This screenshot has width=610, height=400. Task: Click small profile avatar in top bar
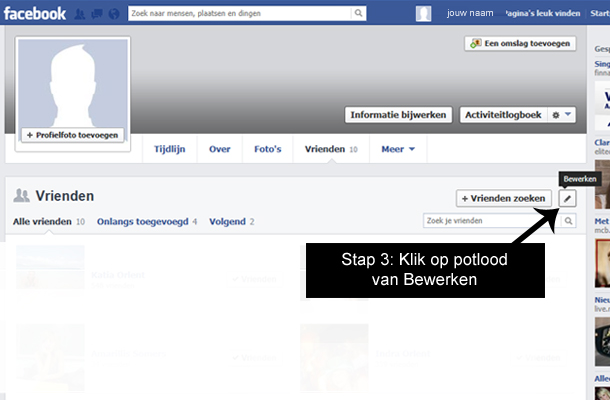pyautogui.click(x=423, y=14)
